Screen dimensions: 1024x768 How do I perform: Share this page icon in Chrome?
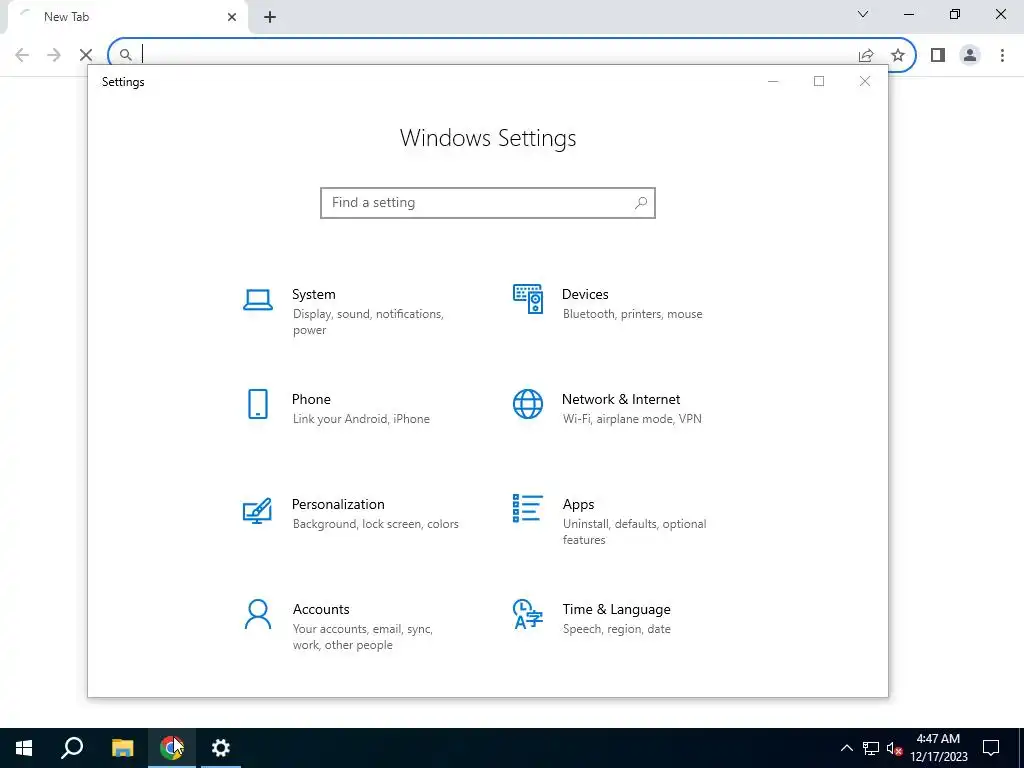(866, 55)
